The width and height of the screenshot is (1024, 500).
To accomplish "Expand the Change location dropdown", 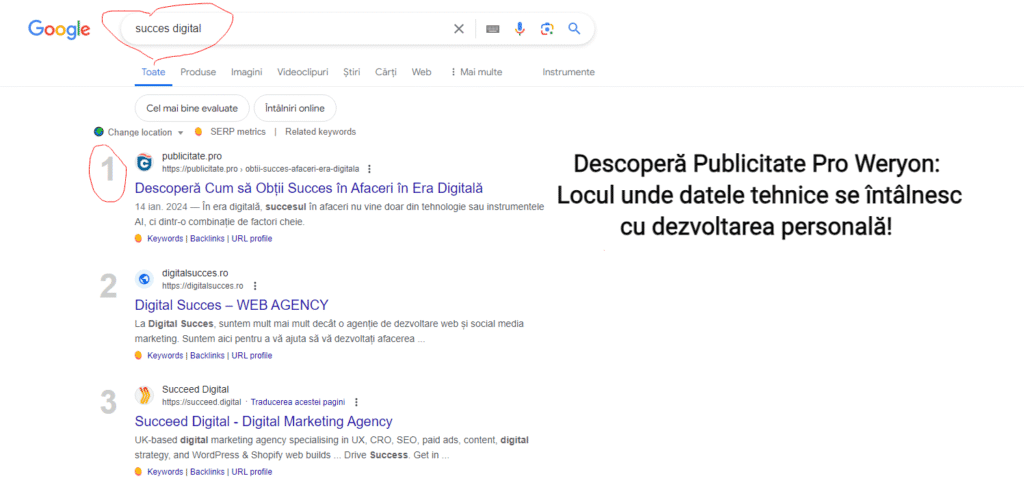I will pos(146,133).
